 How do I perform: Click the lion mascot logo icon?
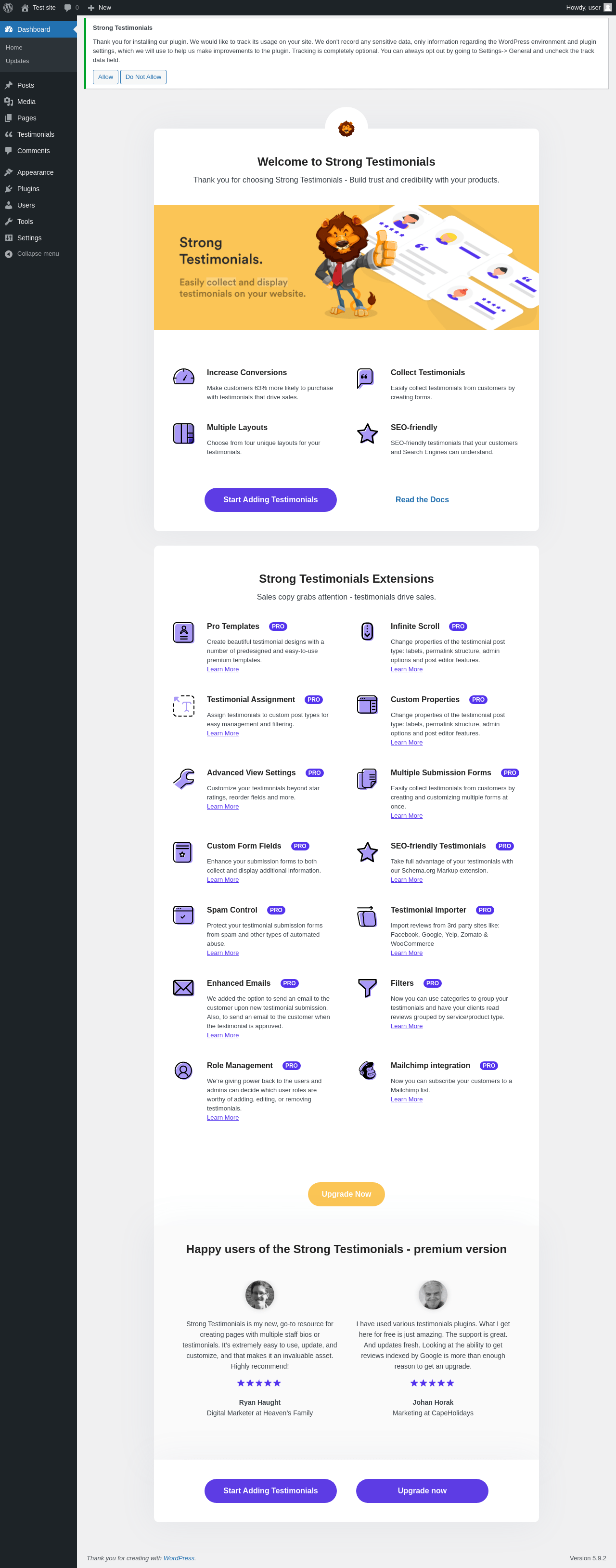click(x=346, y=129)
